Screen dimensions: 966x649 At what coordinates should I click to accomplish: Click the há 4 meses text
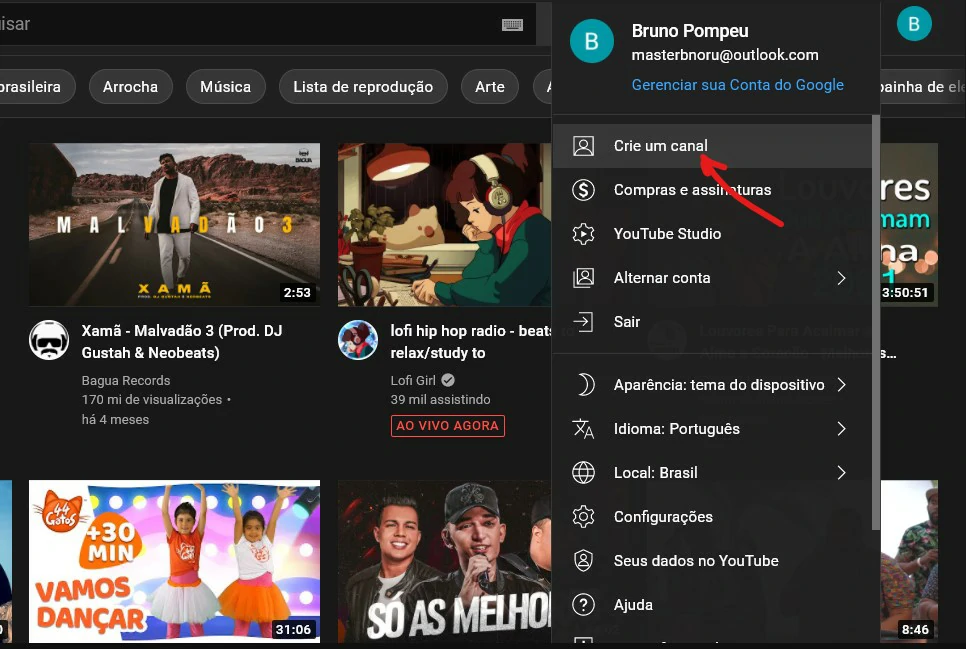point(115,419)
